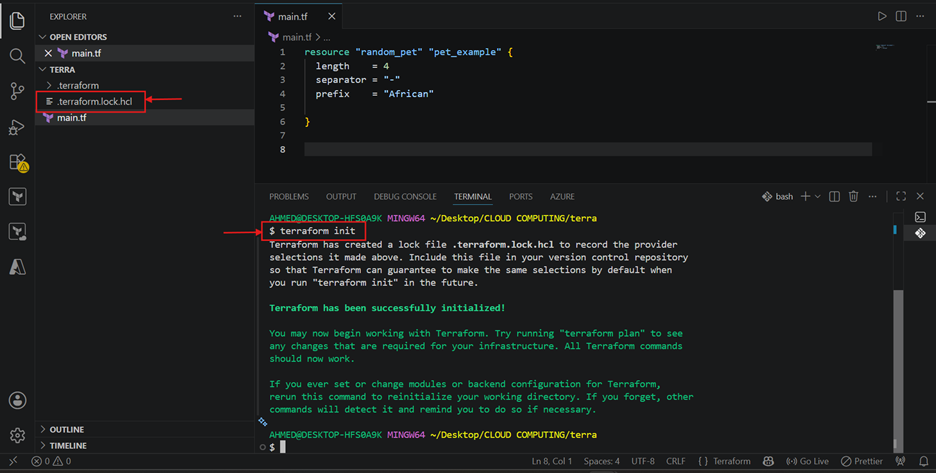
Task: Open Manage settings gear icon
Action: [x=17, y=435]
